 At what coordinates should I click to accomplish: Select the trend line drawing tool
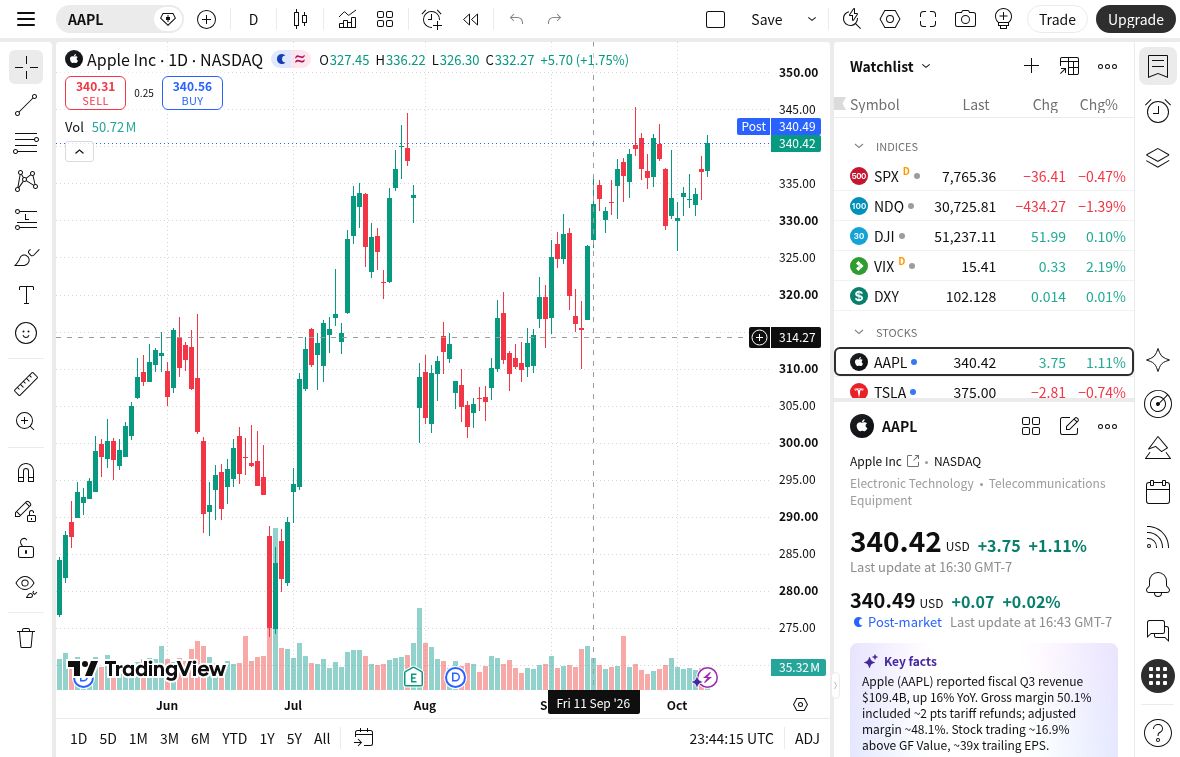click(26, 105)
